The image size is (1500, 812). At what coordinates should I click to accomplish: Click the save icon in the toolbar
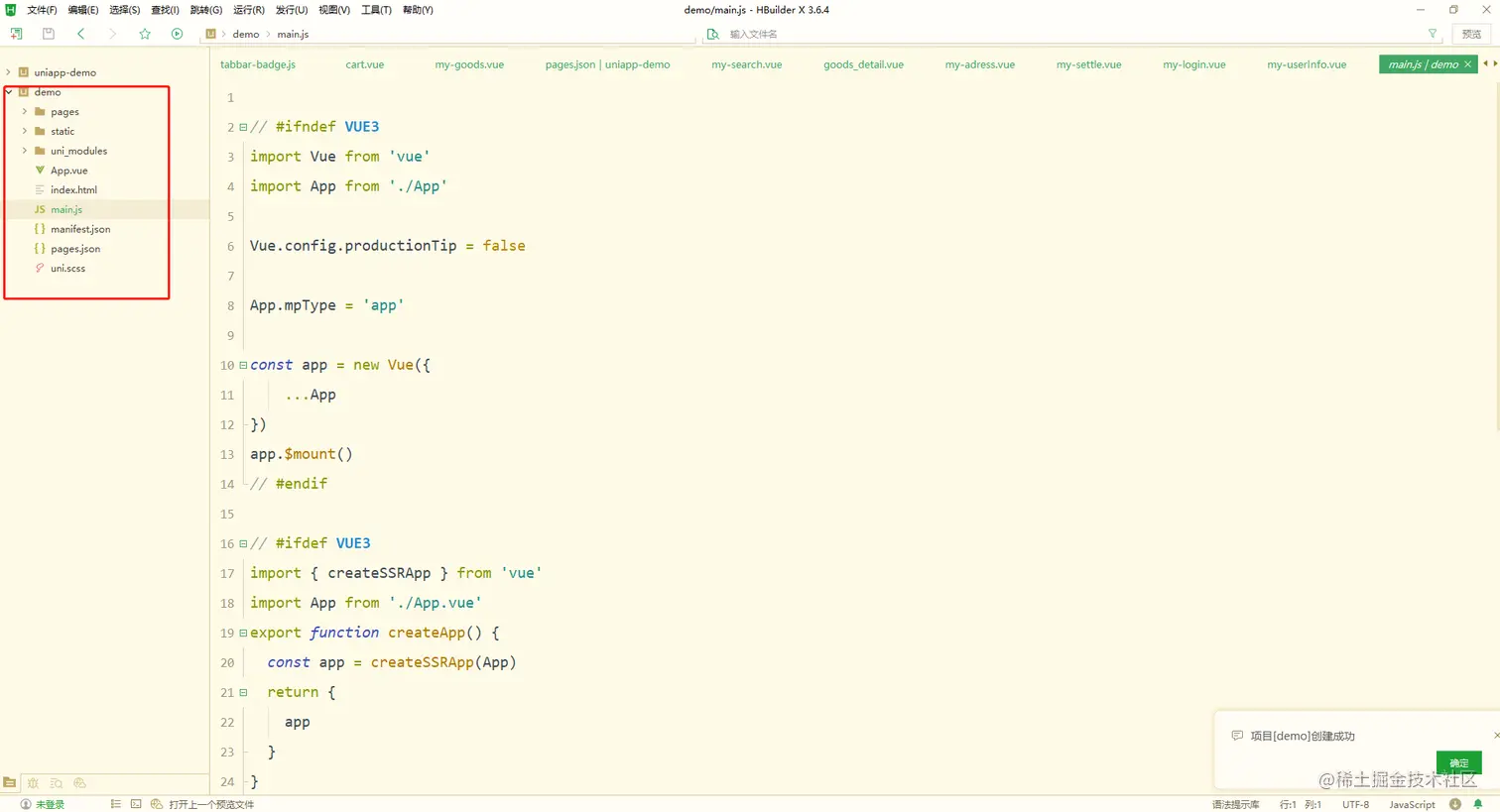tap(48, 34)
